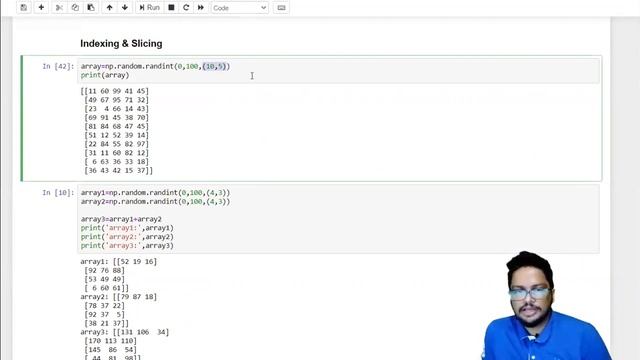Select the Indexing & Slicing heading cell

pyautogui.click(x=121, y=44)
